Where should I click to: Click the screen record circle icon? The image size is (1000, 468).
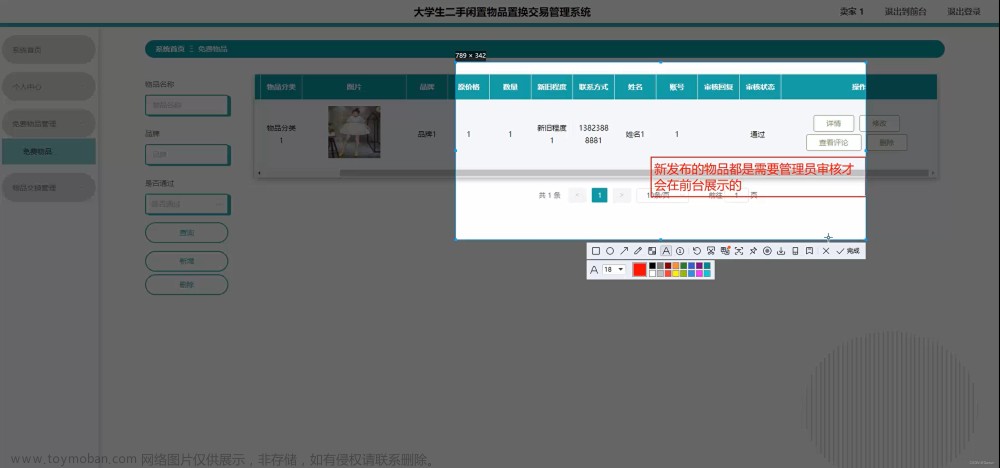pyautogui.click(x=767, y=251)
